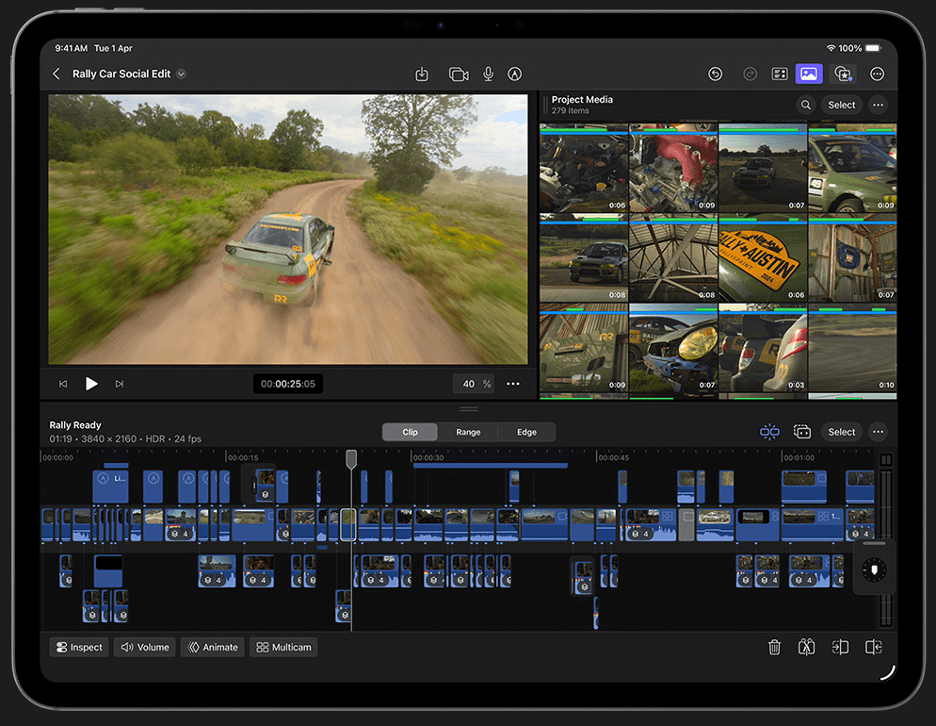Go back using the top-left chevron
936x726 pixels.
tap(56, 74)
